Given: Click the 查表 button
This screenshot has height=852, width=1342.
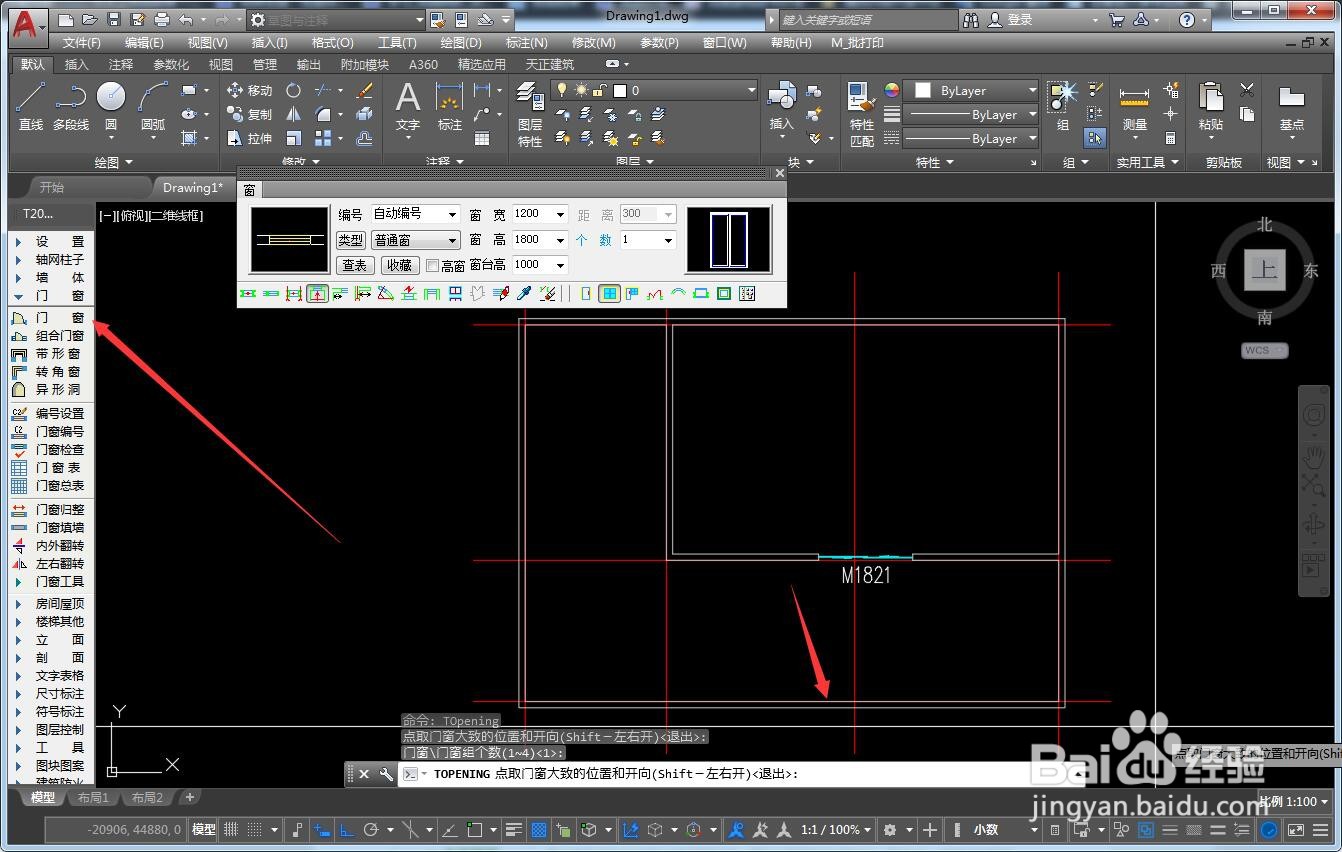Looking at the screenshot, I should click(355, 266).
